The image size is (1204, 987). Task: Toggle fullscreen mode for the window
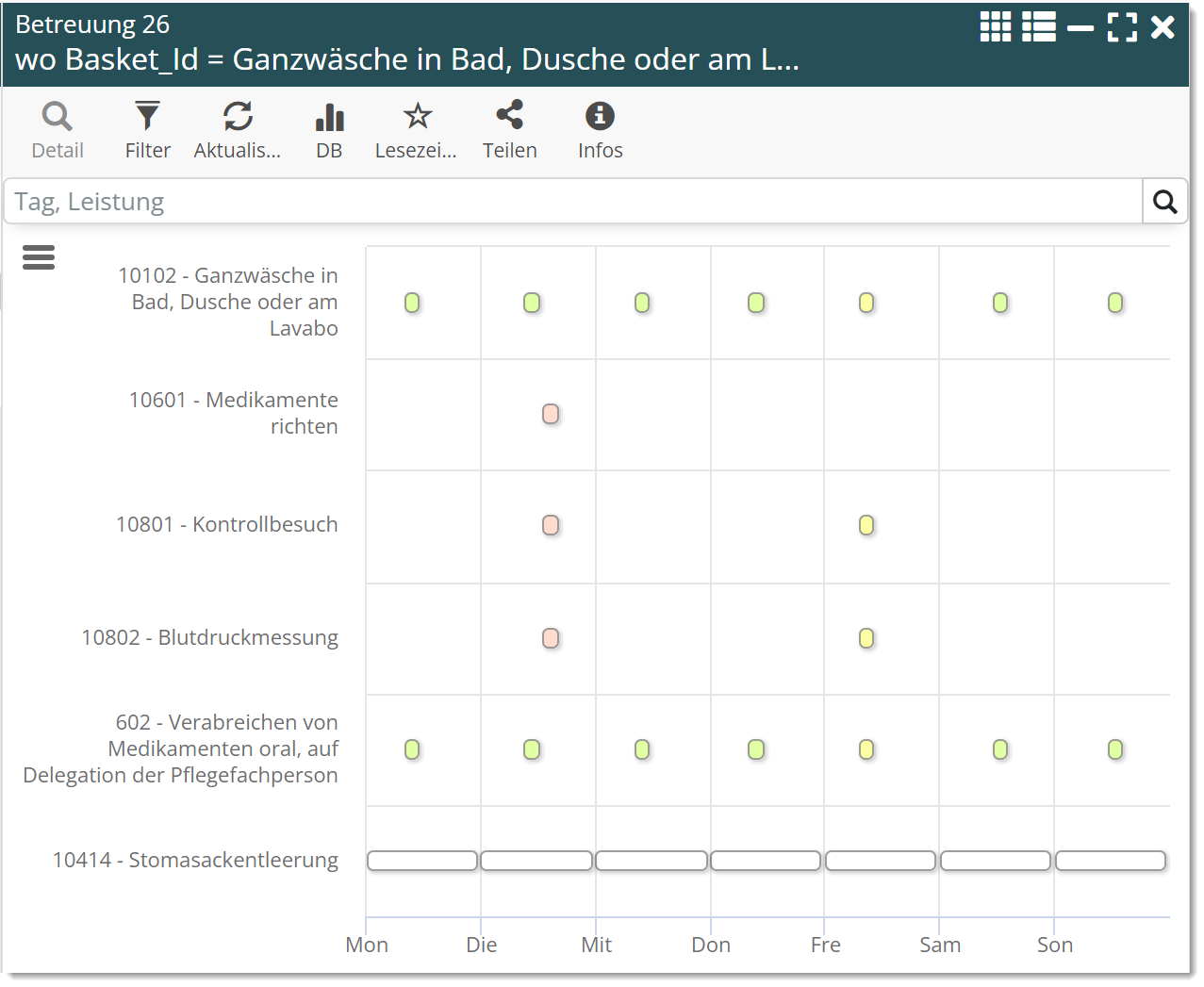(x=1122, y=27)
